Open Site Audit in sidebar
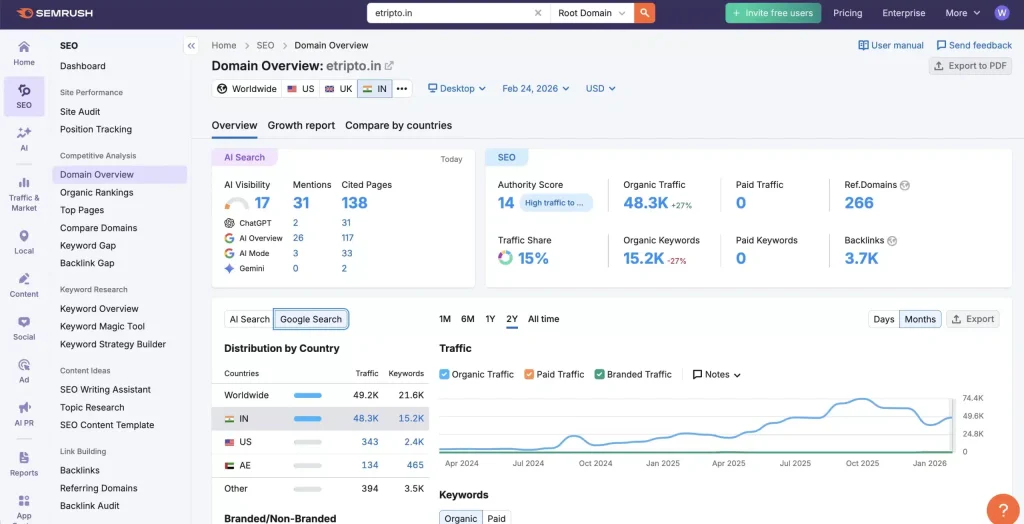 point(80,112)
